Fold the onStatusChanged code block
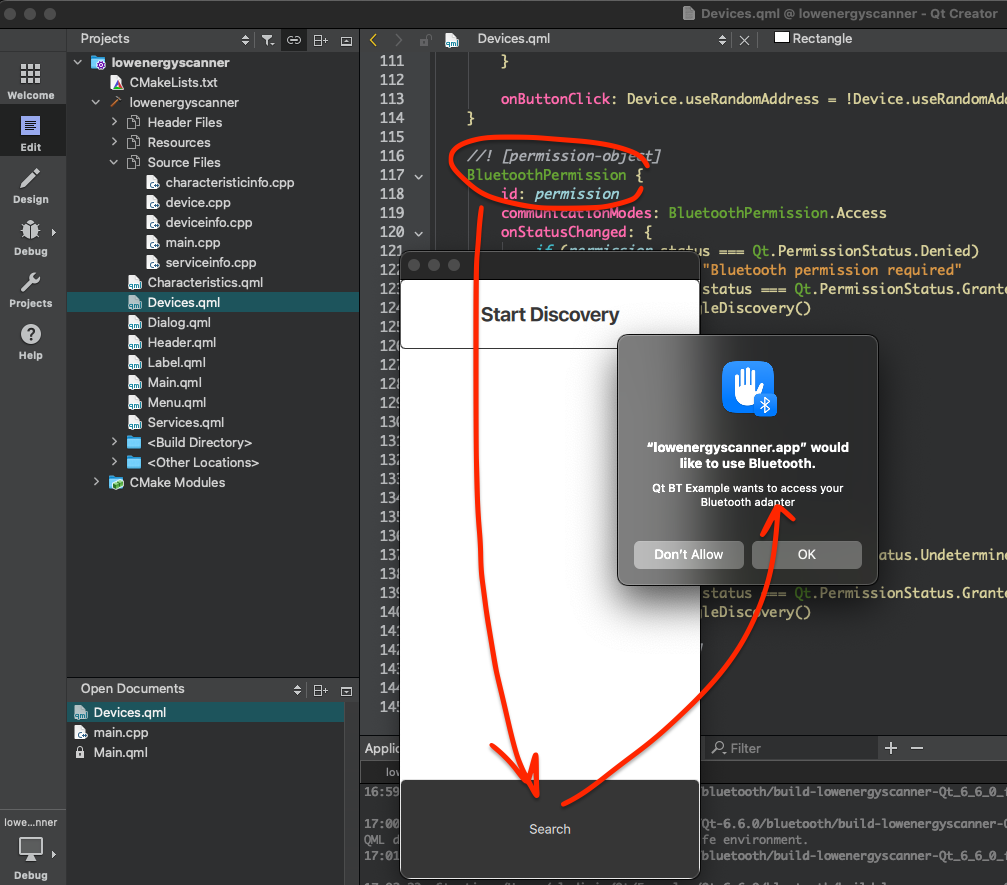The width and height of the screenshot is (1007, 885). point(419,234)
